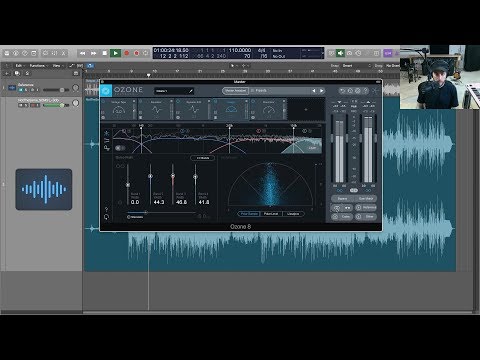Open Ozone undo history icon

click(350, 91)
